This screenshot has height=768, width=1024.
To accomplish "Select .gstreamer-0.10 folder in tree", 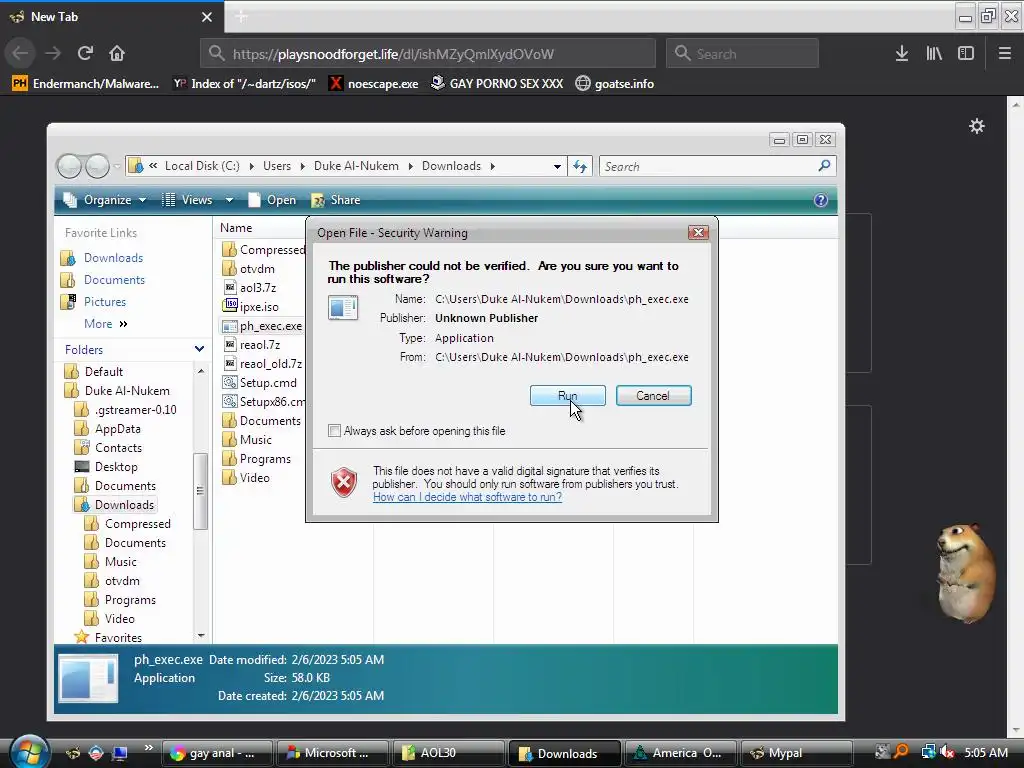I will (135, 409).
